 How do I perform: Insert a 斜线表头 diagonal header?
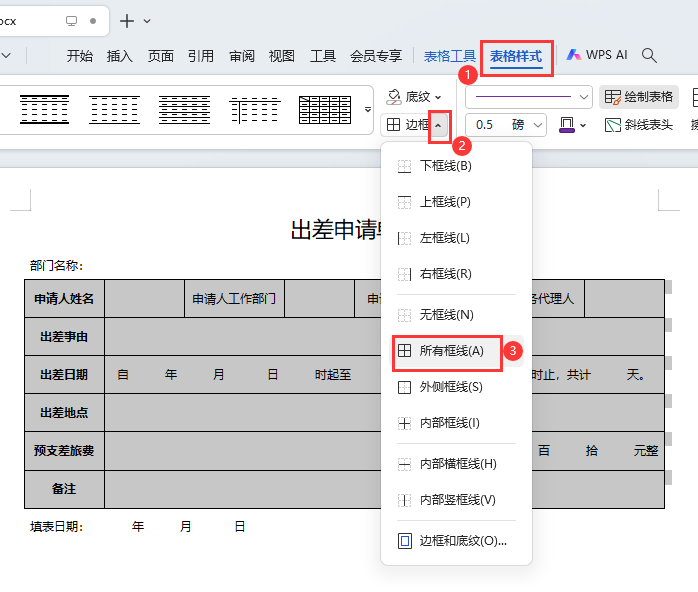(x=639, y=125)
